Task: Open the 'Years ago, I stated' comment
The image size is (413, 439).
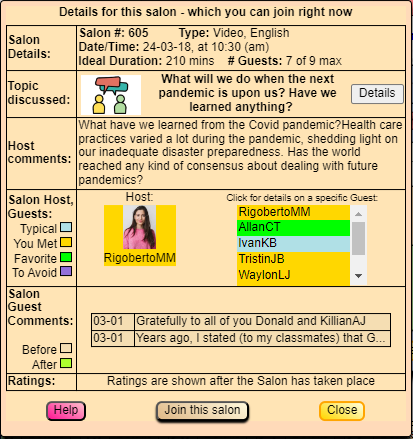Action: [262, 338]
